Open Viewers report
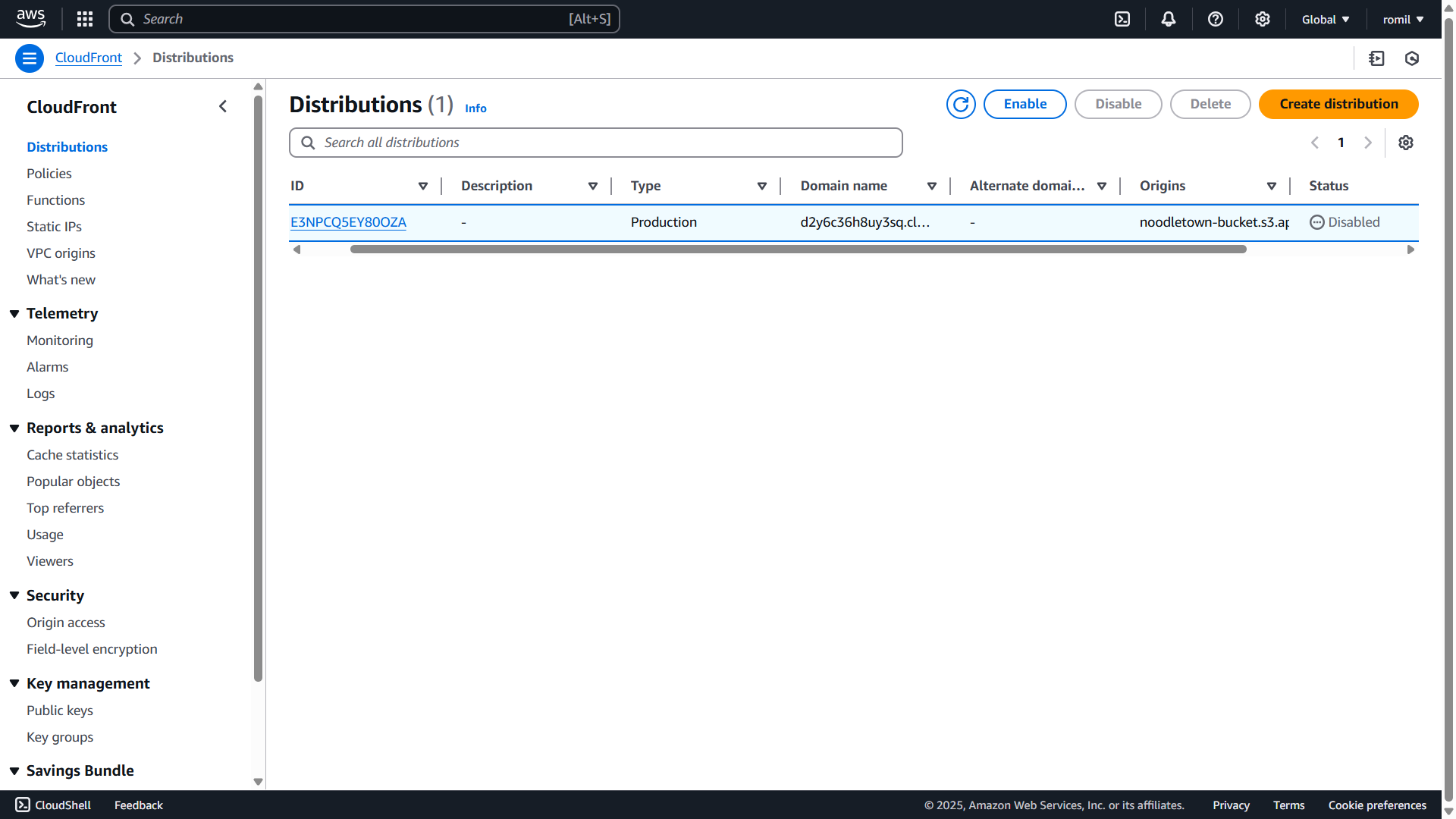 (x=50, y=560)
